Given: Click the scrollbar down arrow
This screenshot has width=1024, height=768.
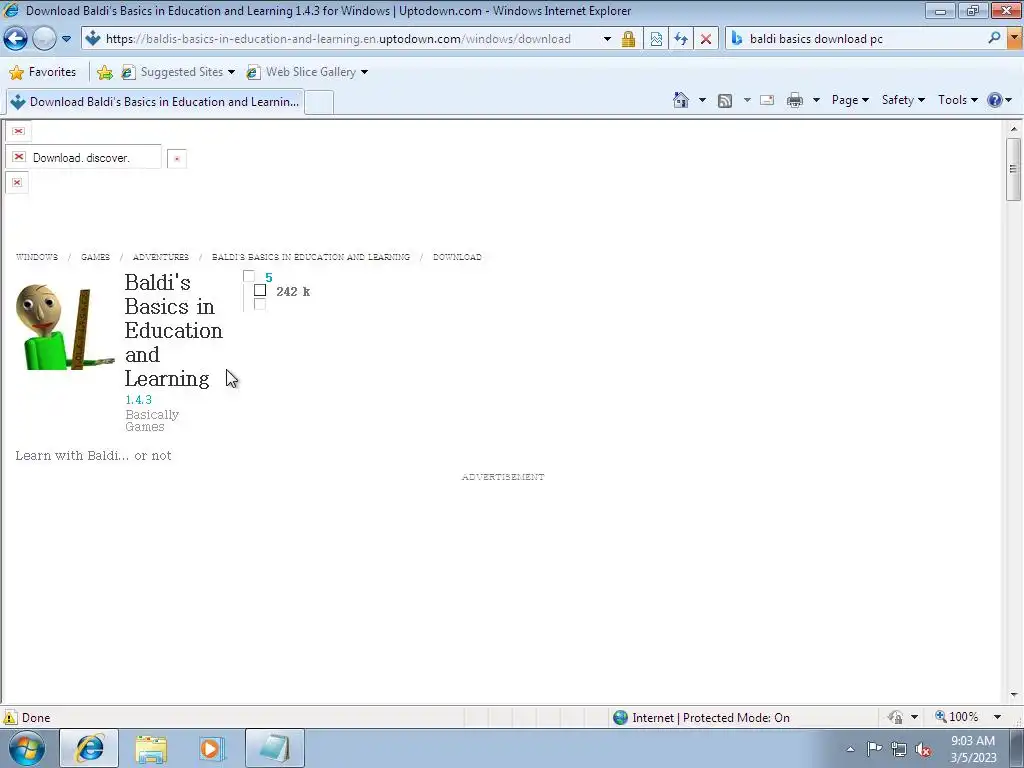Looking at the screenshot, I should click(1013, 696).
